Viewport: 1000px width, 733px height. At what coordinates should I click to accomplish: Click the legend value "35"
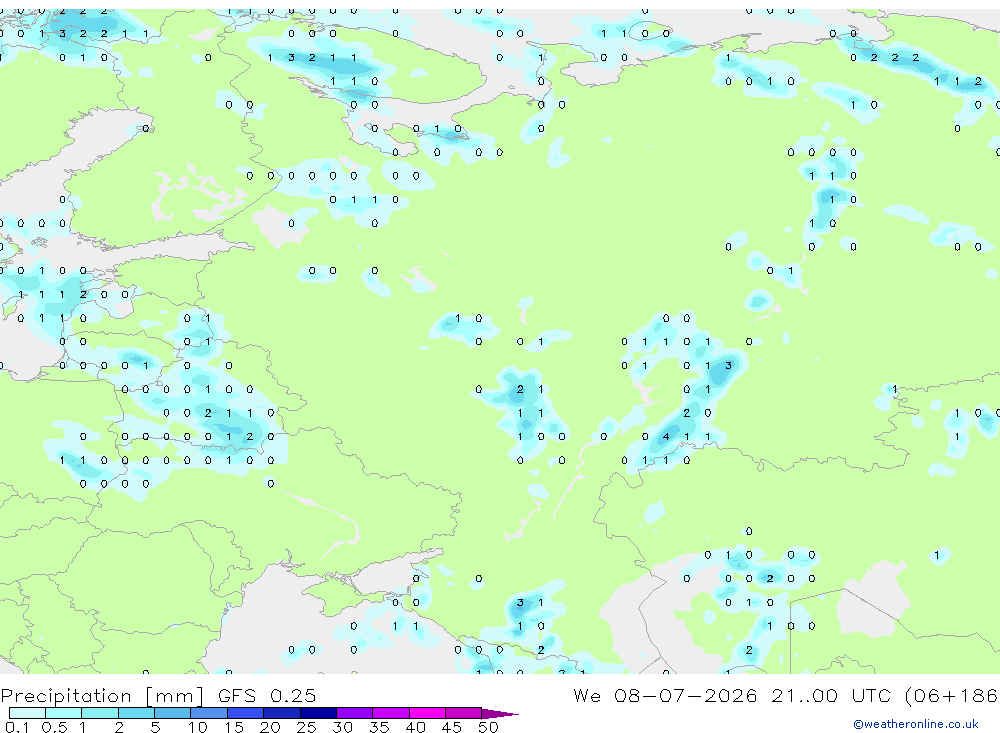click(379, 727)
